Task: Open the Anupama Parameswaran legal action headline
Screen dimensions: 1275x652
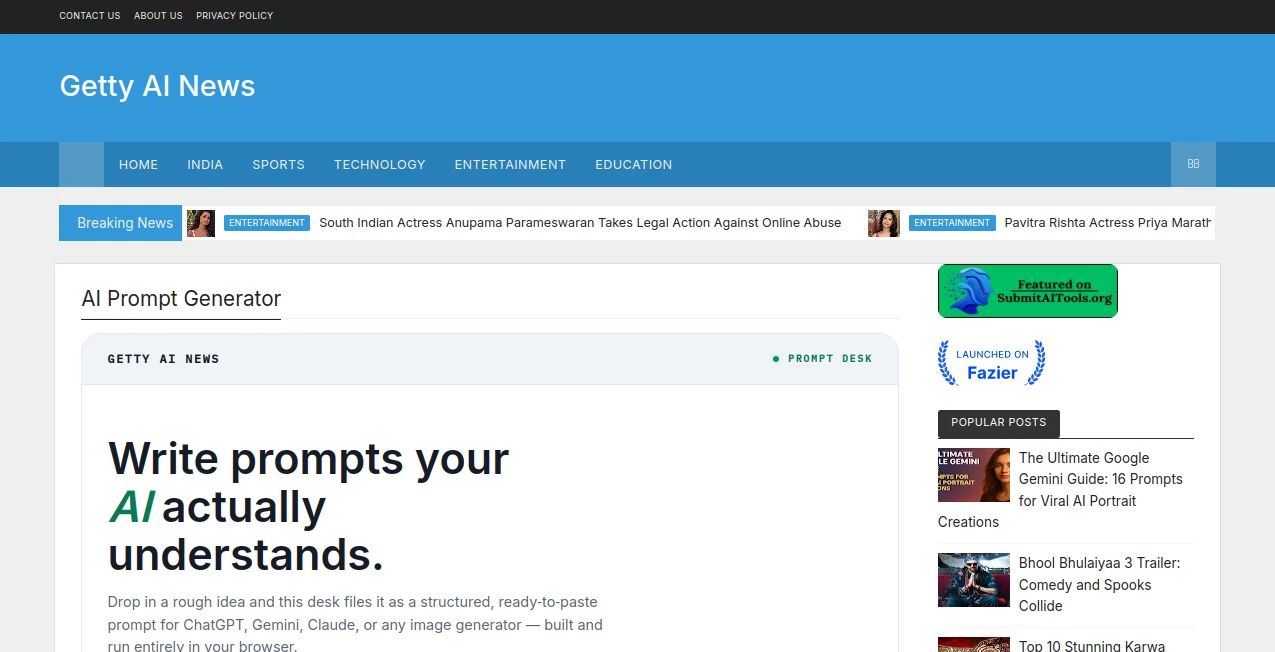Action: (580, 223)
